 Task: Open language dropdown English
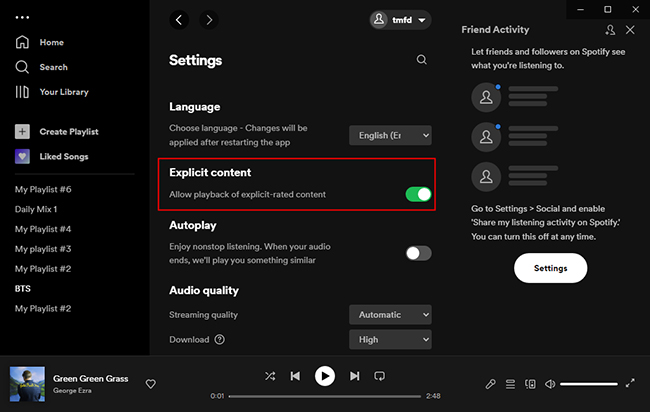coord(390,136)
